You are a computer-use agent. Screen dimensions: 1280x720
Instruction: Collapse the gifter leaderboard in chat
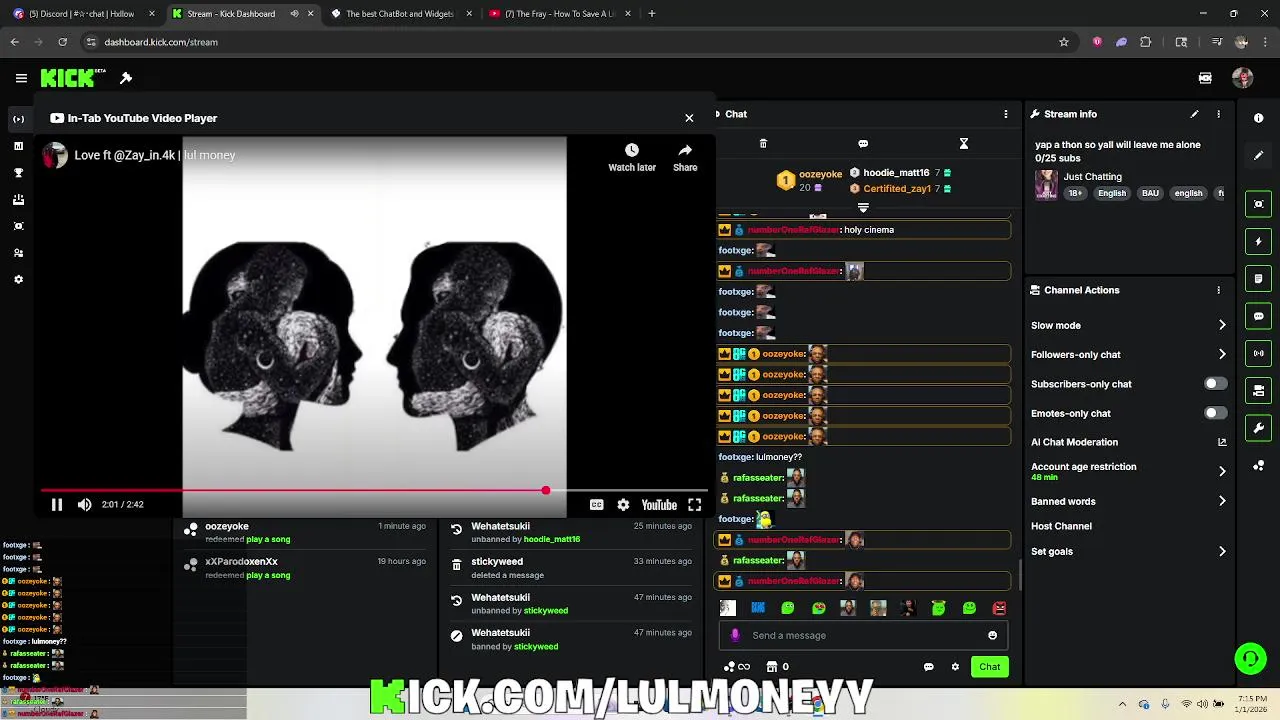863,208
